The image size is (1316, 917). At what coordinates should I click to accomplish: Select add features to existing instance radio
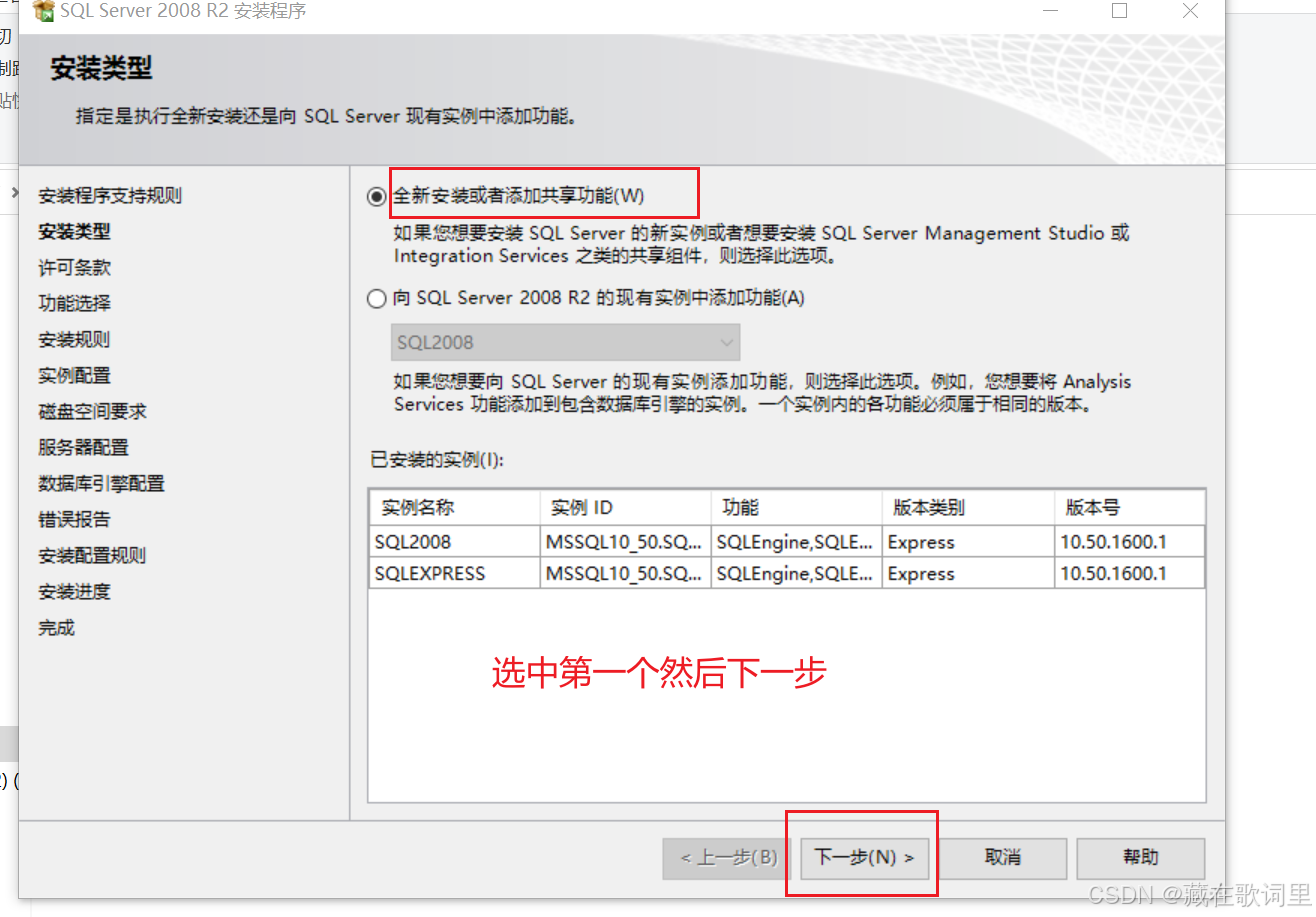coord(376,298)
